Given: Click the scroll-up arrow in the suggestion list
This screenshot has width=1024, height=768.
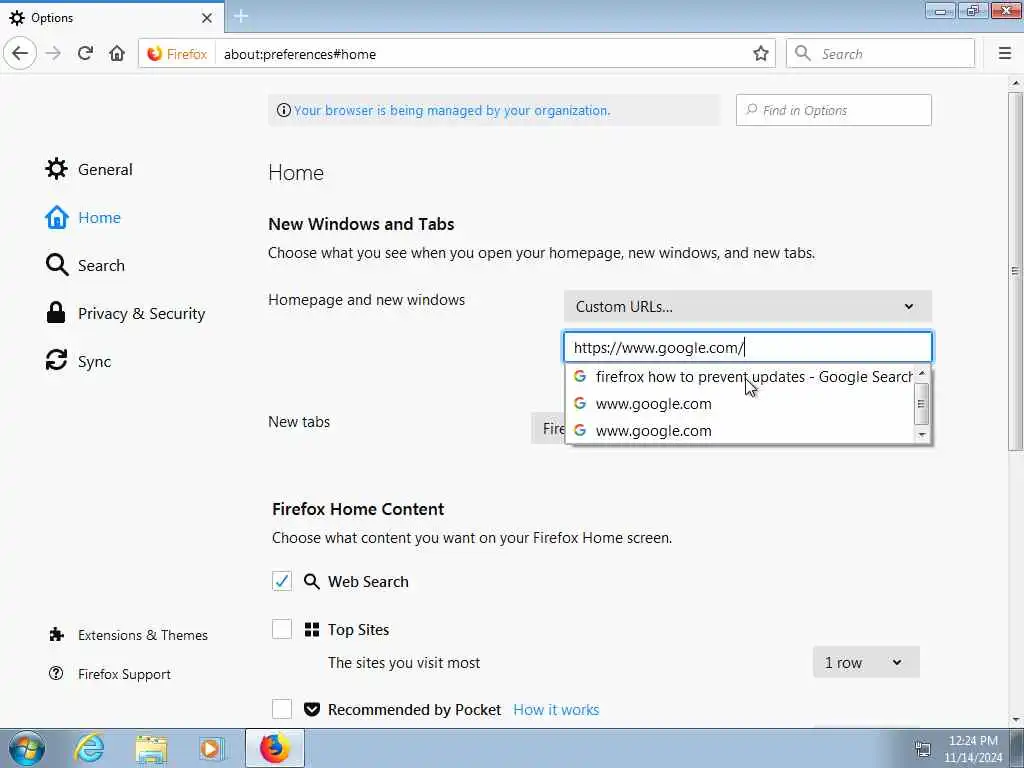Looking at the screenshot, I should [921, 372].
